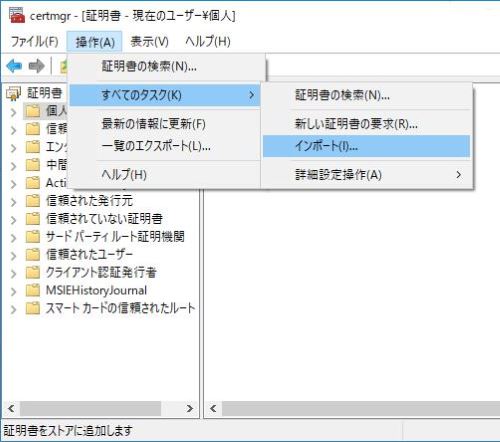Image resolution: width=500 pixels, height=442 pixels.
Task: Open the 表示(V) menu
Action: (x=149, y=42)
